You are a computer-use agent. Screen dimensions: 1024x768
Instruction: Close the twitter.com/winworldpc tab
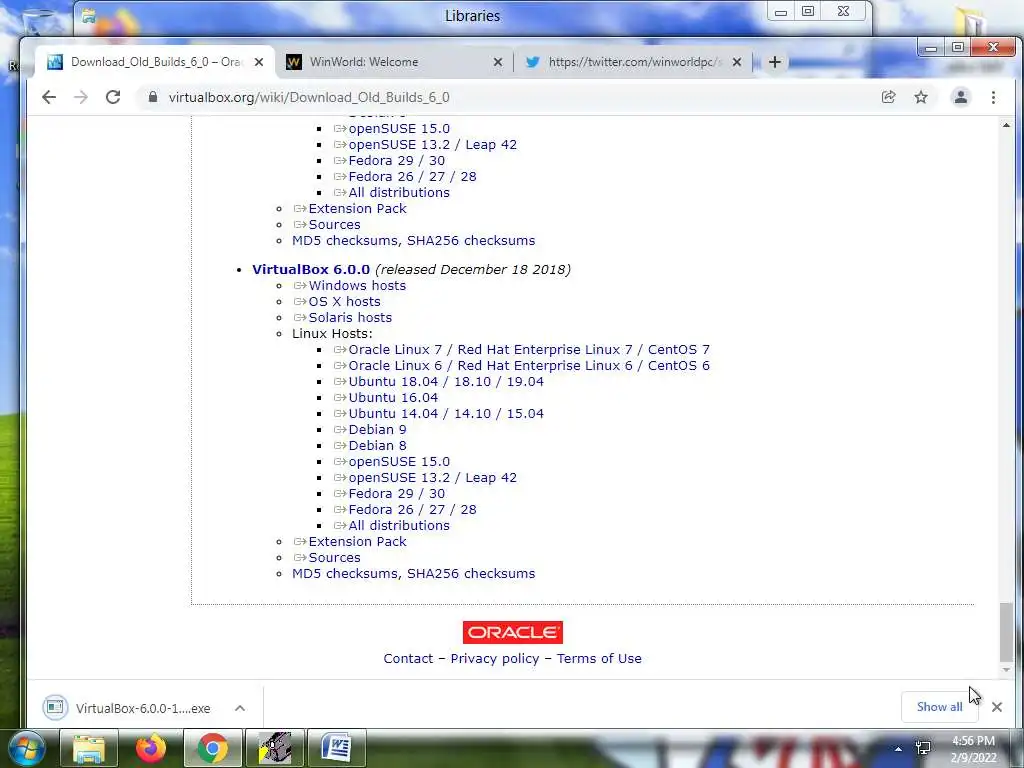[737, 62]
